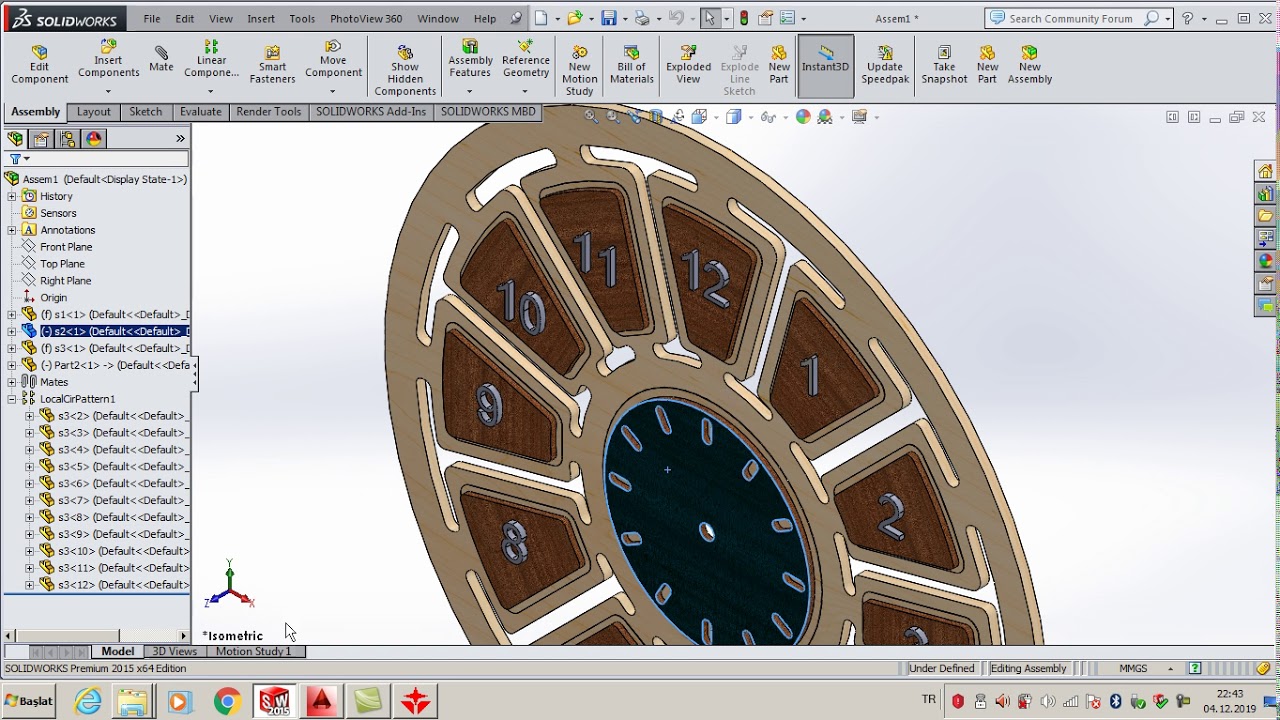Click the Edit Appearance color sphere icon

(803, 117)
